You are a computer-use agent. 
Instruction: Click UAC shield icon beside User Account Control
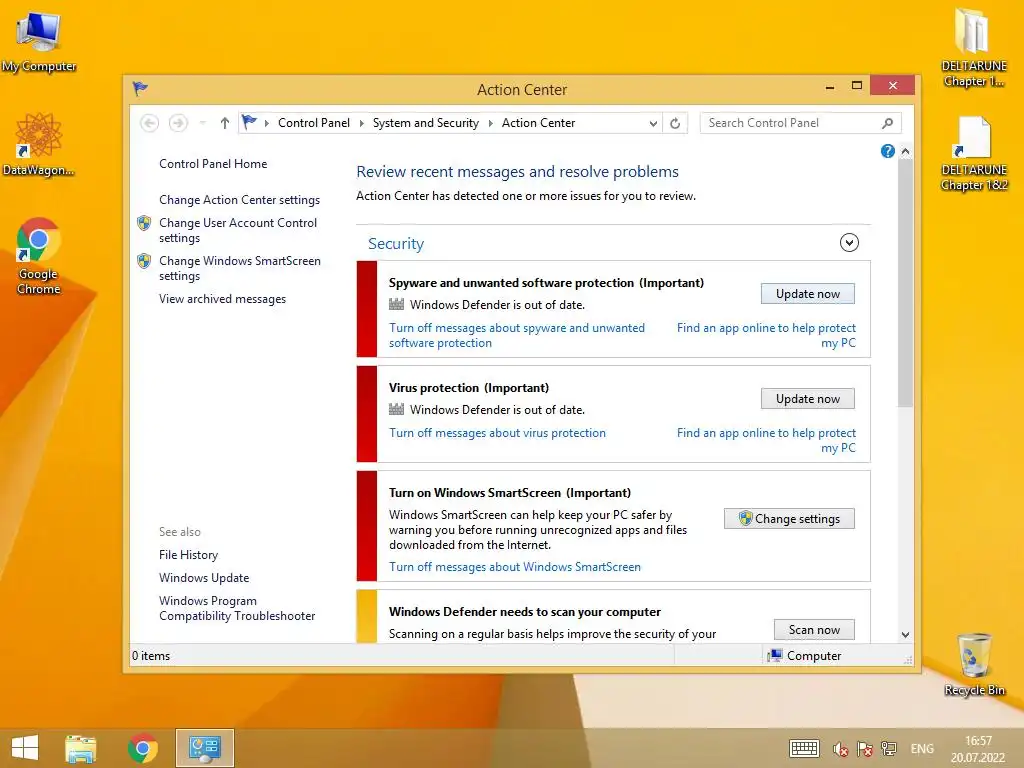(x=144, y=223)
